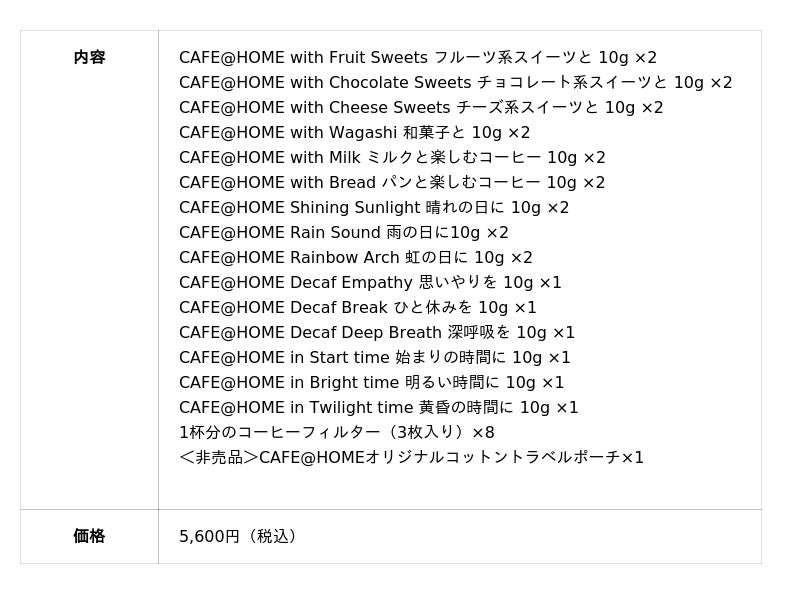
Task: Click the Fruit Sweets product line
Action: click(418, 58)
